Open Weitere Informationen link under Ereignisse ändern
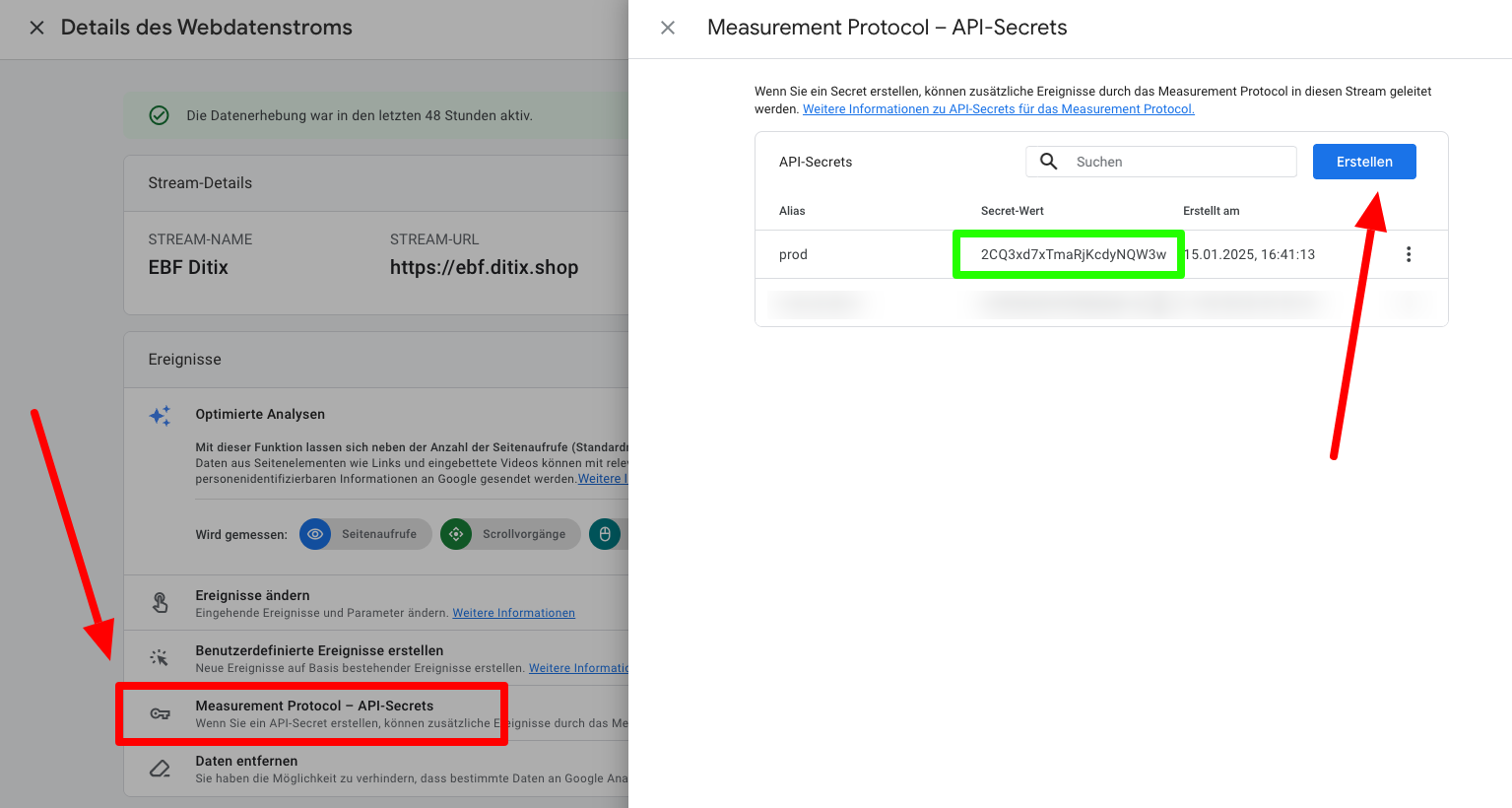This screenshot has height=808, width=1512. coord(513,613)
